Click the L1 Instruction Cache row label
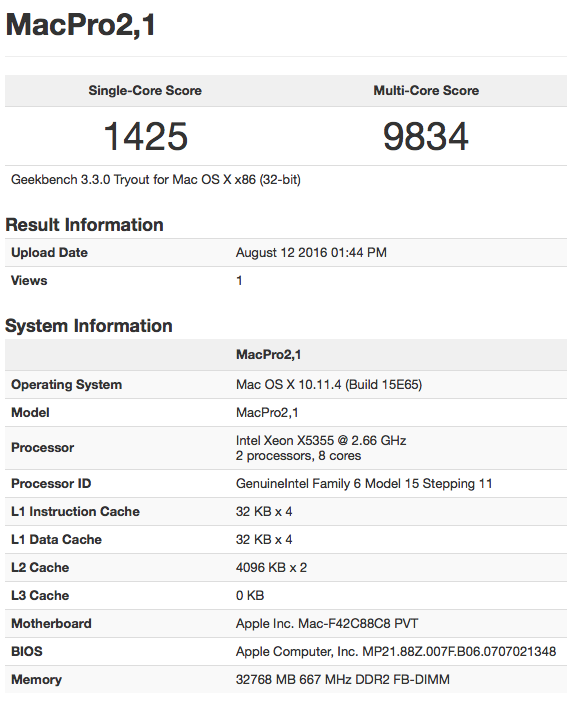The width and height of the screenshot is (571, 704). pyautogui.click(x=75, y=511)
